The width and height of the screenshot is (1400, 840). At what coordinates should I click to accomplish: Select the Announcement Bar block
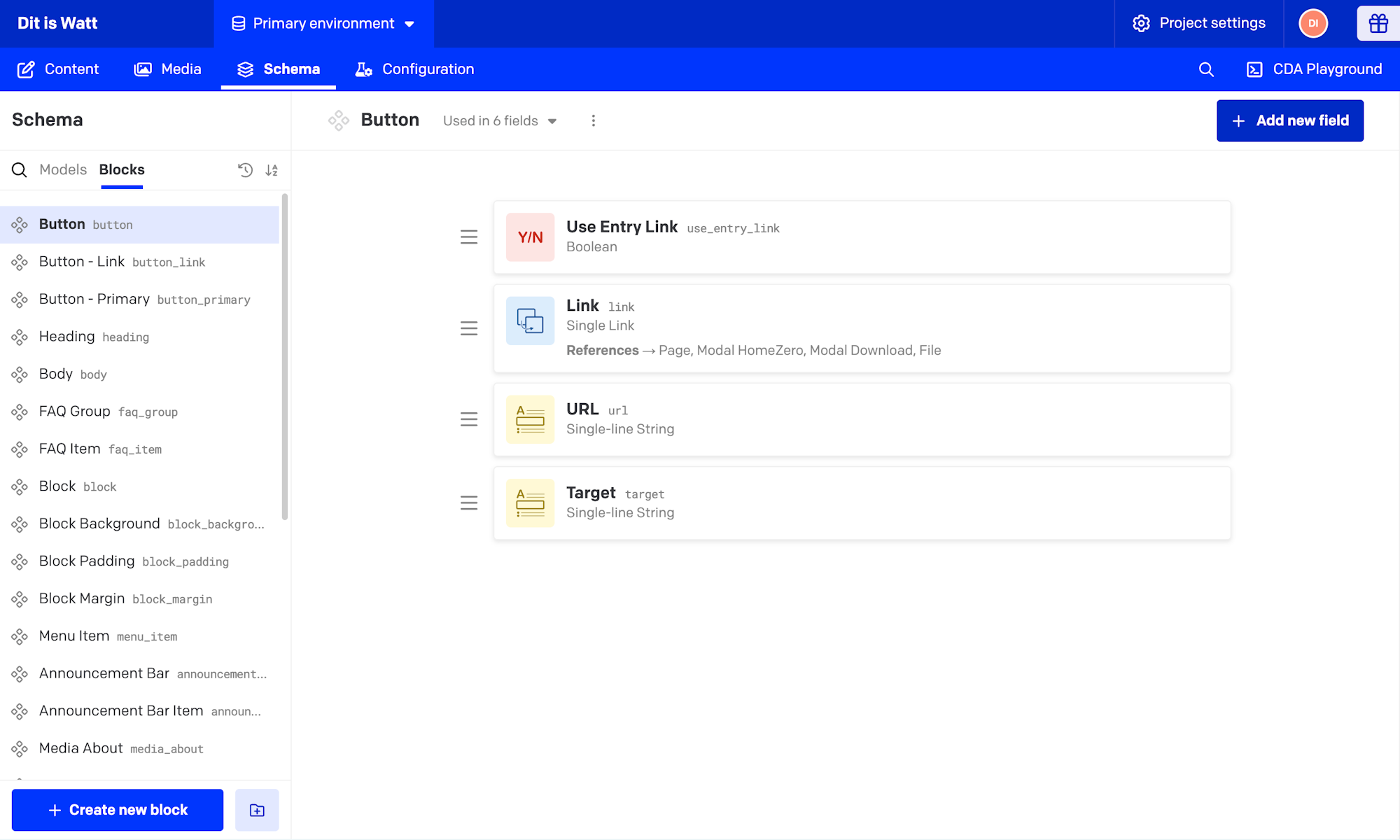pos(139,673)
